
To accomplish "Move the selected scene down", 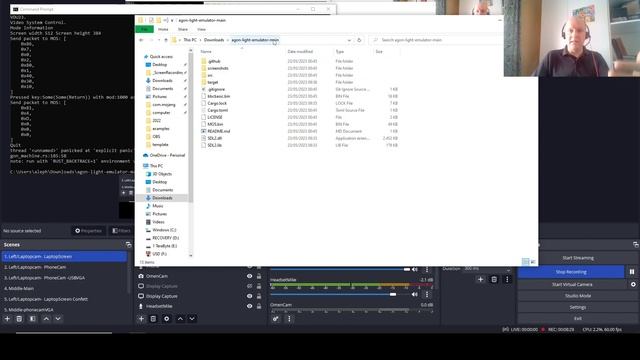I will 58,319.
